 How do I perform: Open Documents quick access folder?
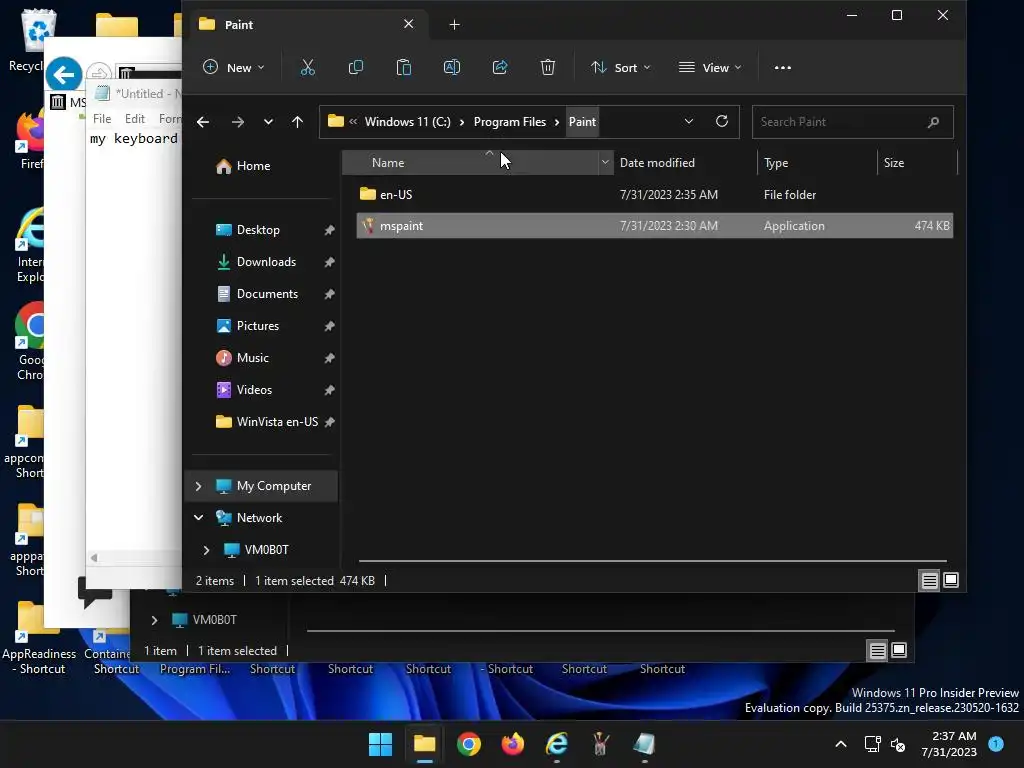click(x=267, y=294)
